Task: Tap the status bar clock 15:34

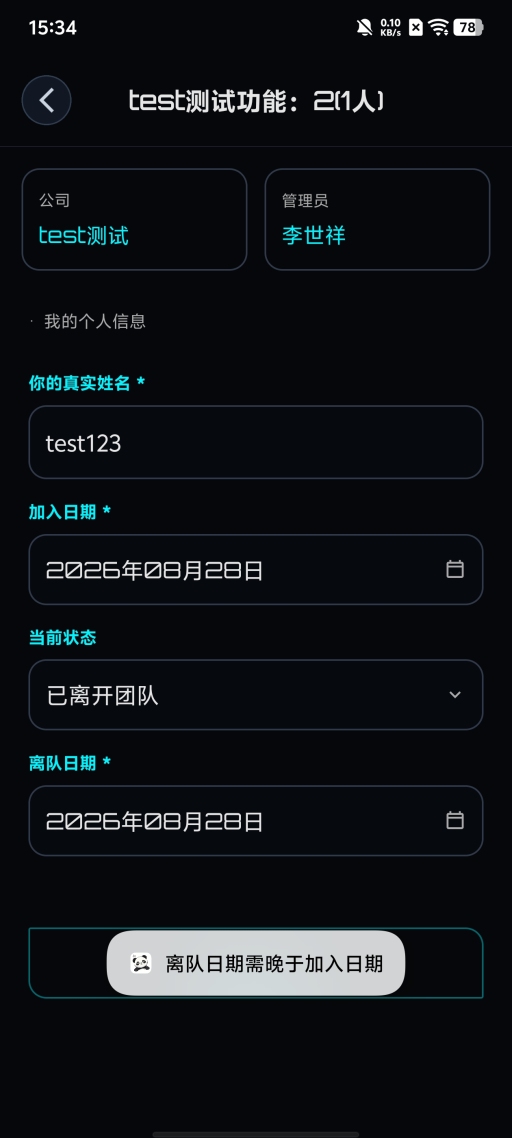Action: pyautogui.click(x=52, y=28)
